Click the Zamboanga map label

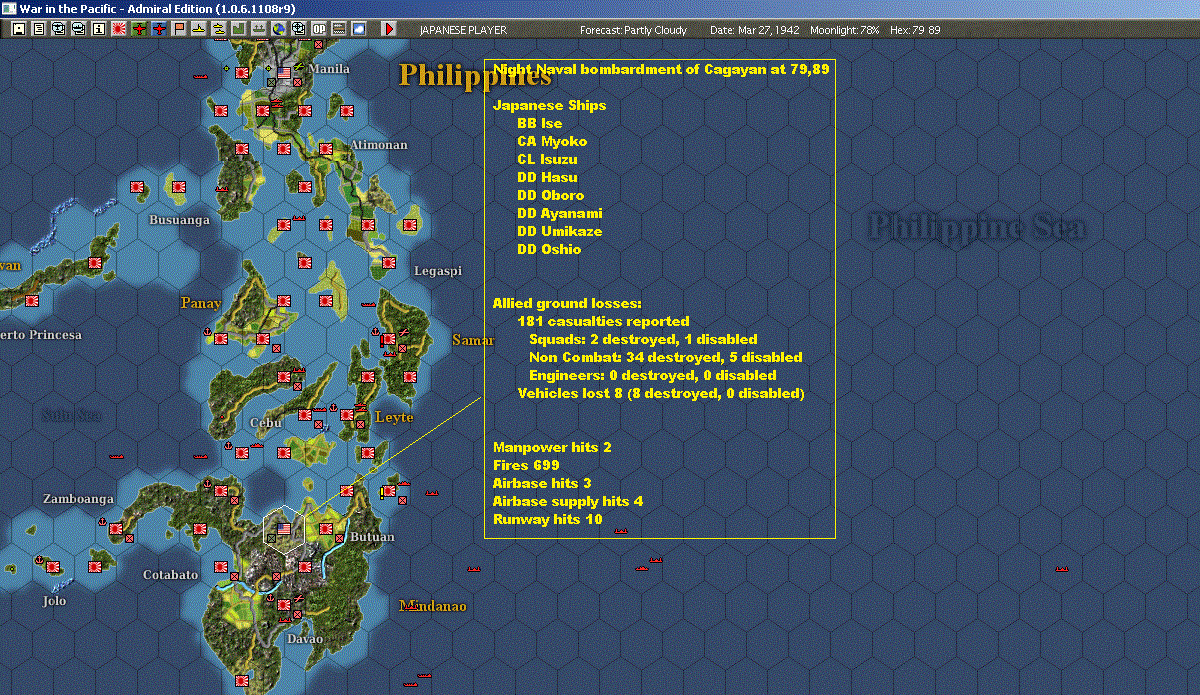click(78, 499)
